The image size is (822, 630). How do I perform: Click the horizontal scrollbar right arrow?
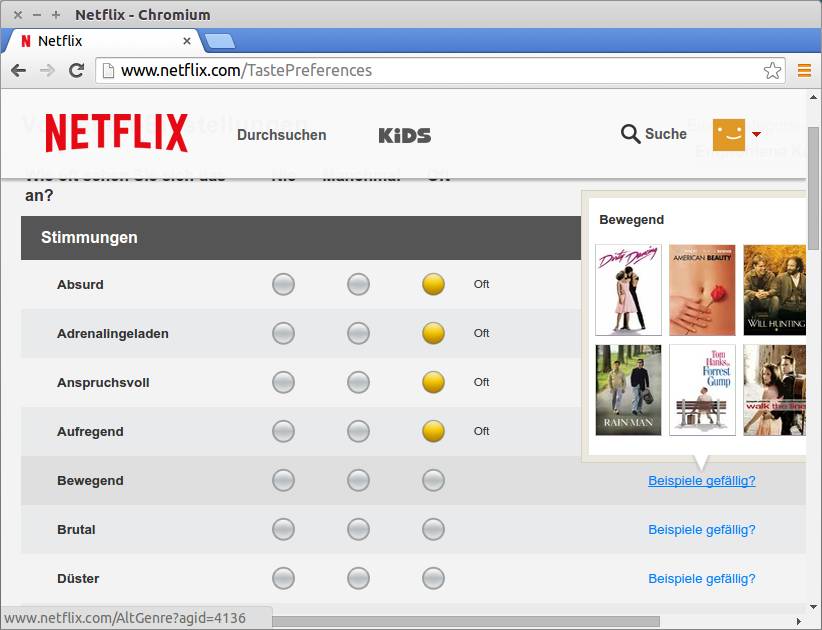pos(799,622)
